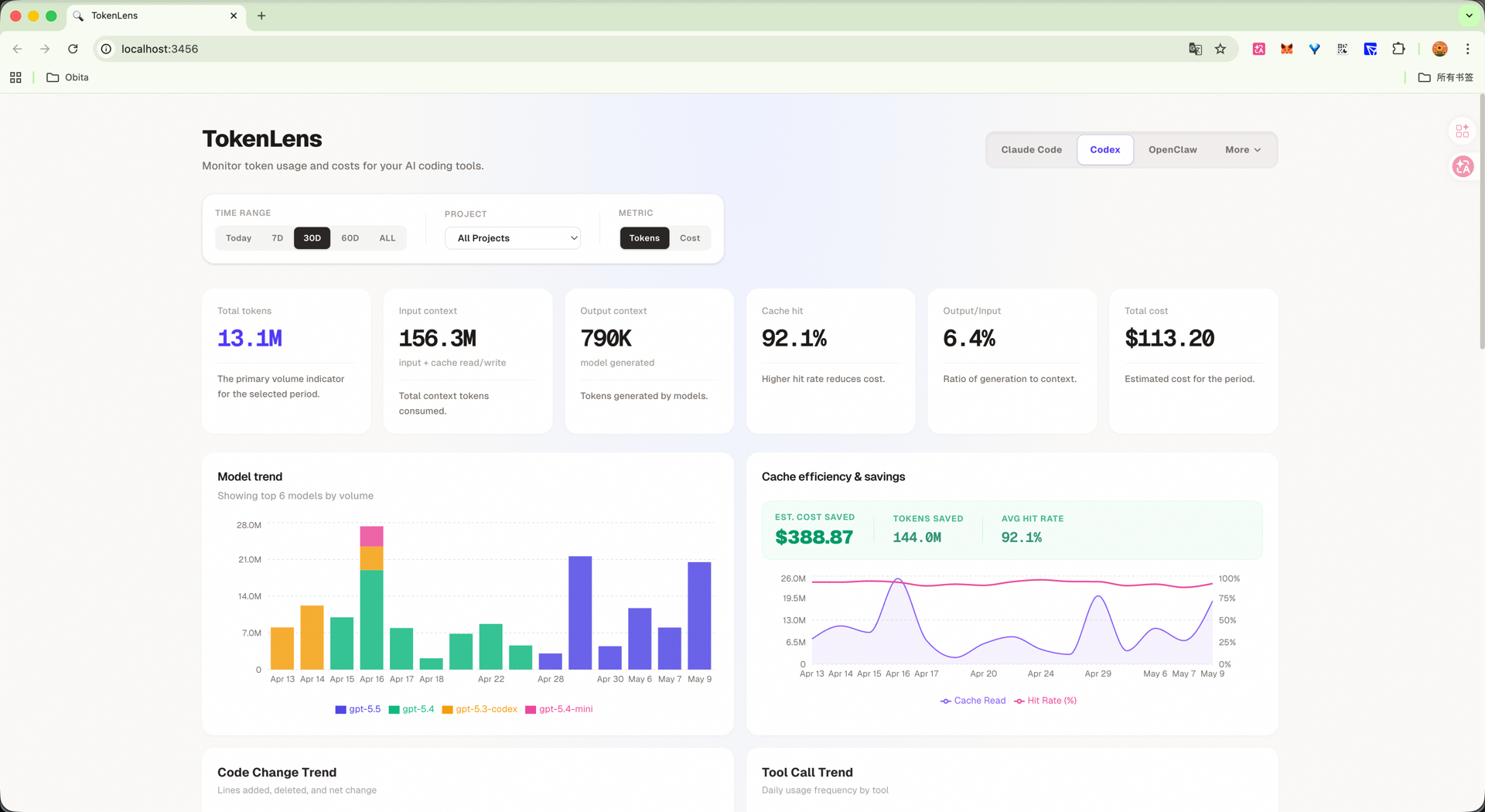
Task: Click the $113.20 total cost value
Action: 1169,339
